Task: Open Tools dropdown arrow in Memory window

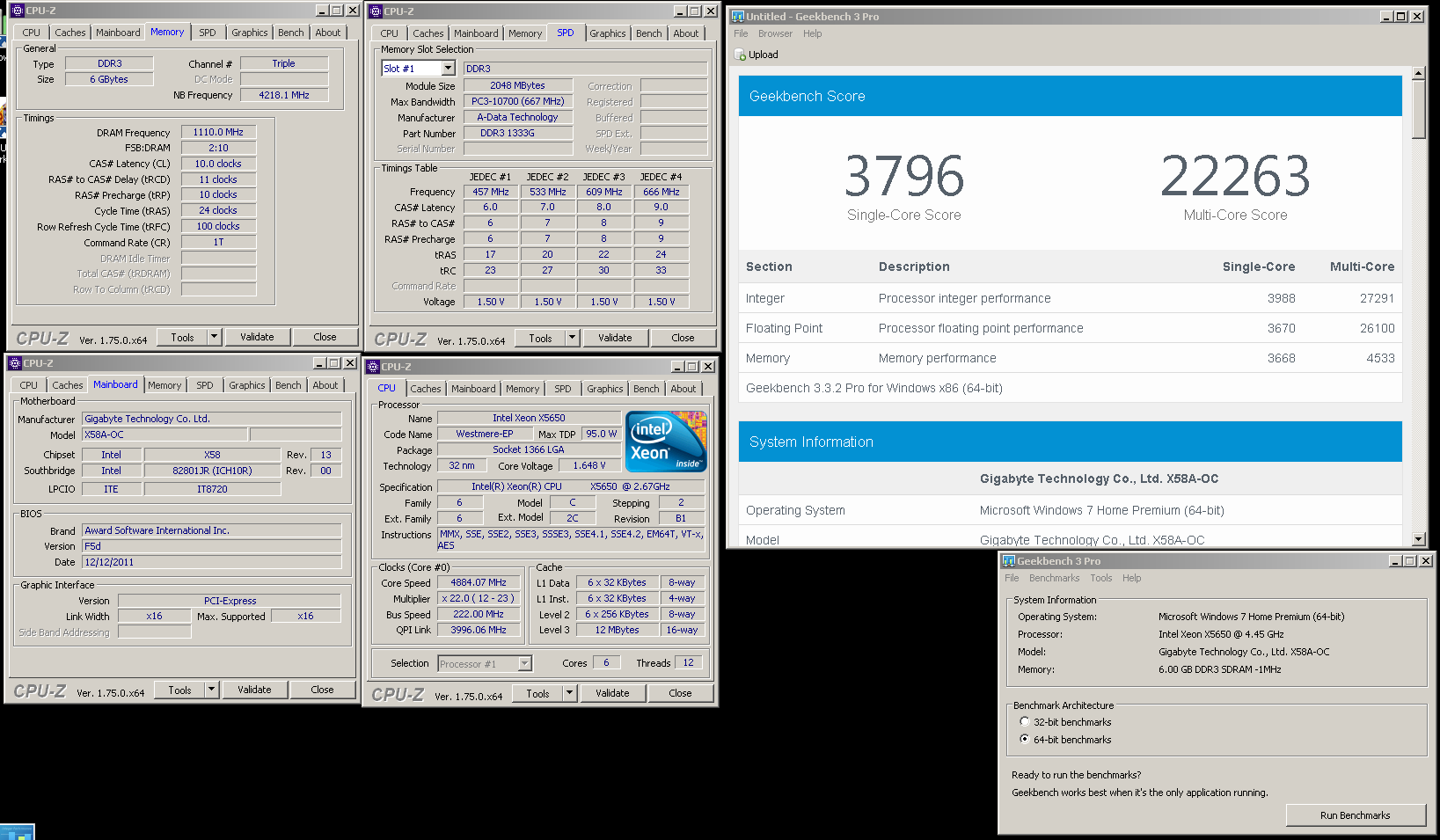Action: [214, 337]
